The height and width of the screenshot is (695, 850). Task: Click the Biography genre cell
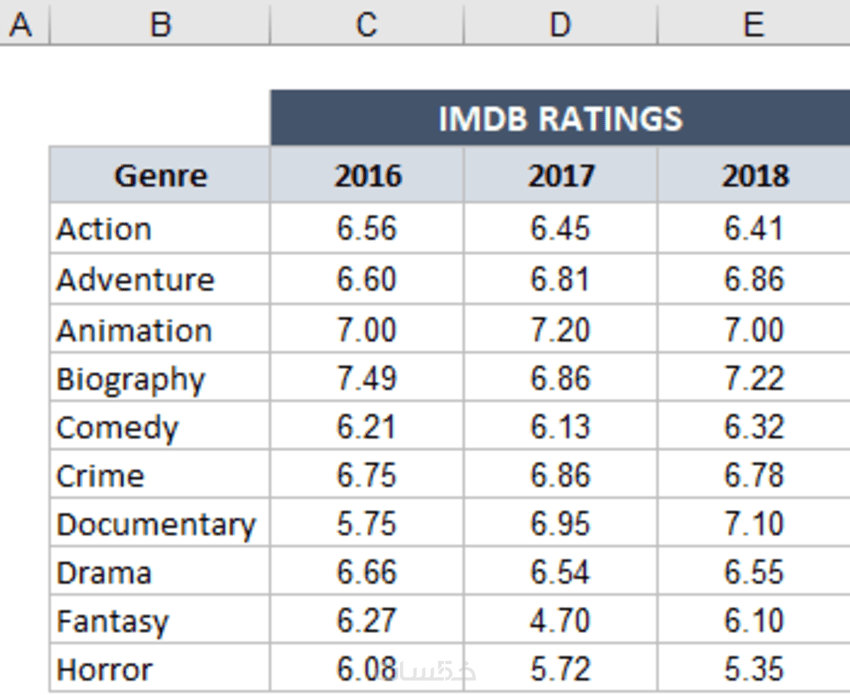160,379
